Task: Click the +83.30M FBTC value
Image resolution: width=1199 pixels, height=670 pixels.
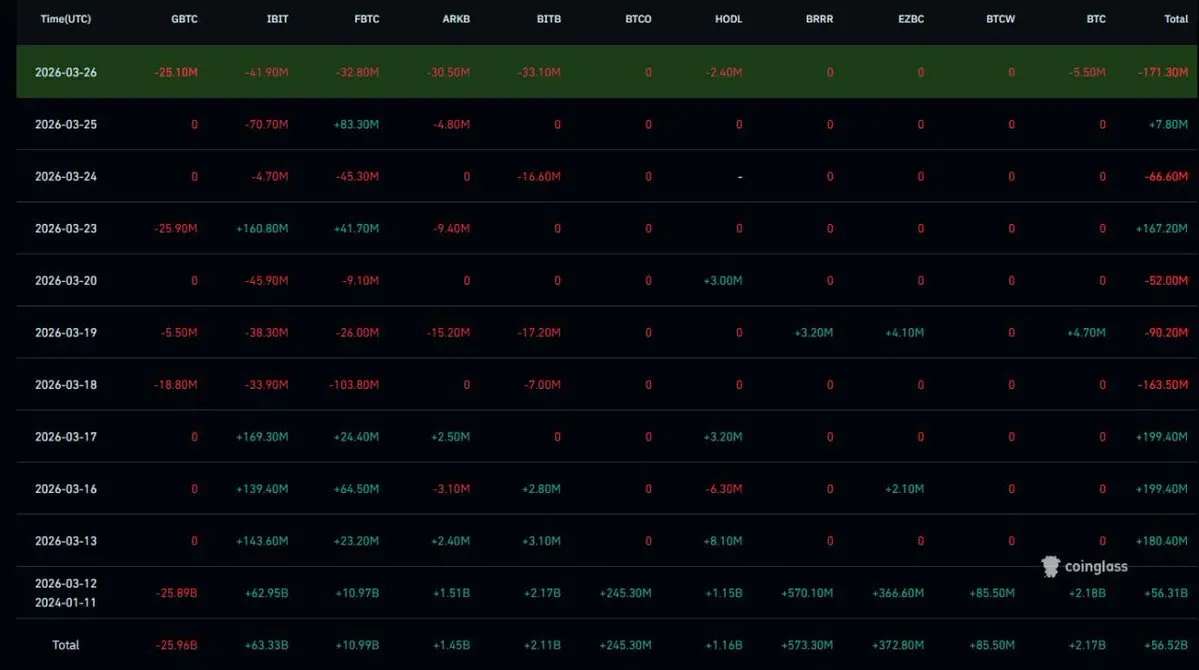Action: (356, 125)
